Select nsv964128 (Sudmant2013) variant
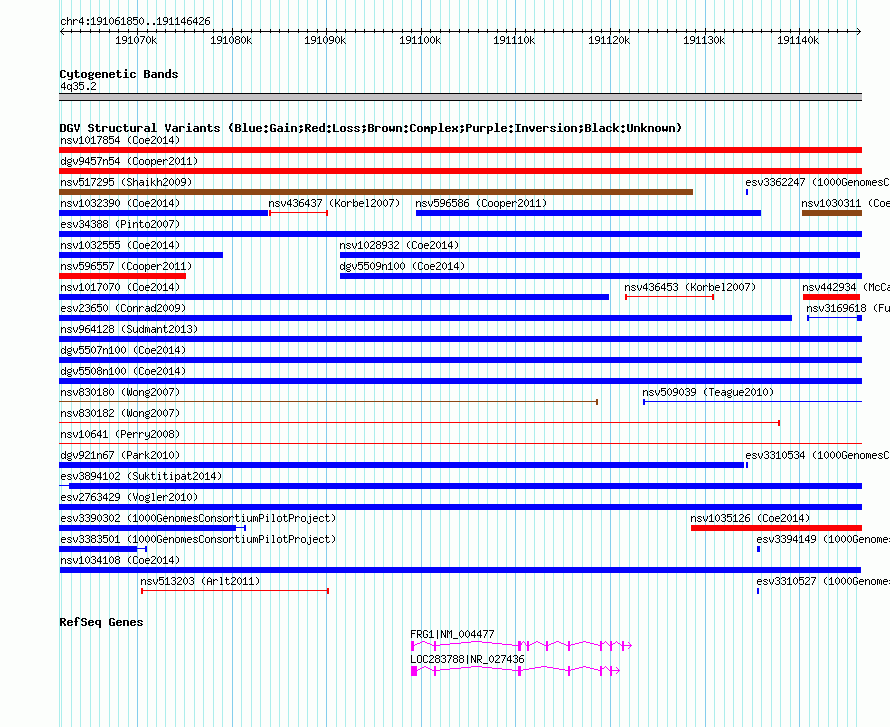890x727 pixels. coord(460,339)
